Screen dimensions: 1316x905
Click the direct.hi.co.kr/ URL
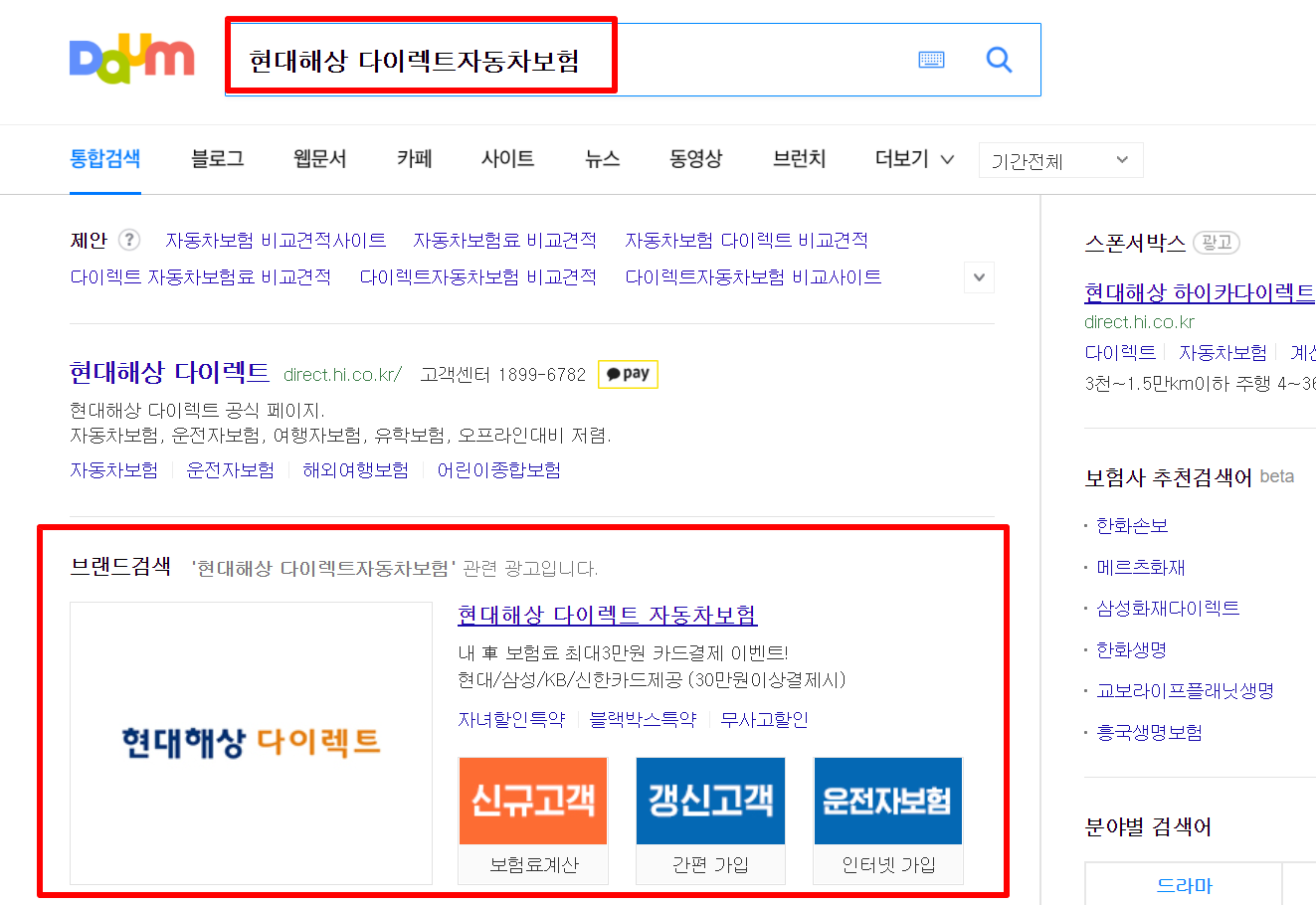[342, 375]
